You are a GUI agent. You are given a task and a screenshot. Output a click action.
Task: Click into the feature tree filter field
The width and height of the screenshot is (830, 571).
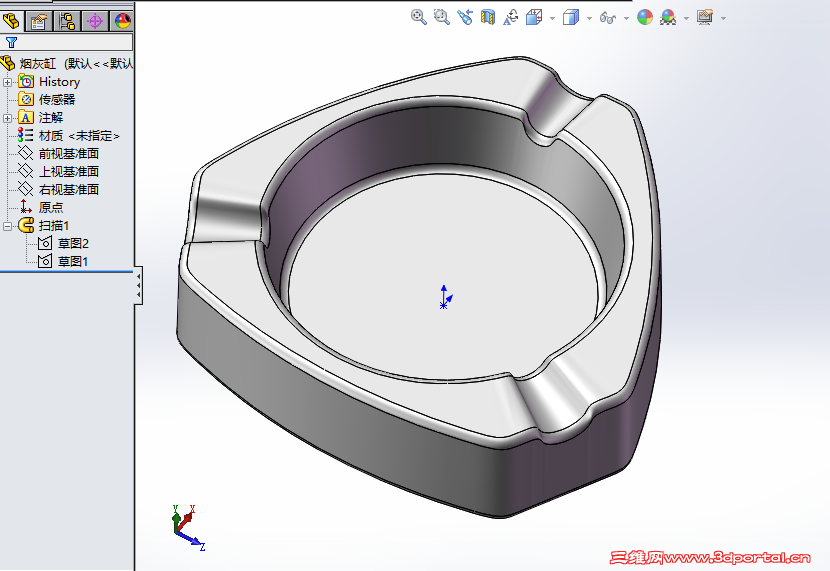(67, 42)
